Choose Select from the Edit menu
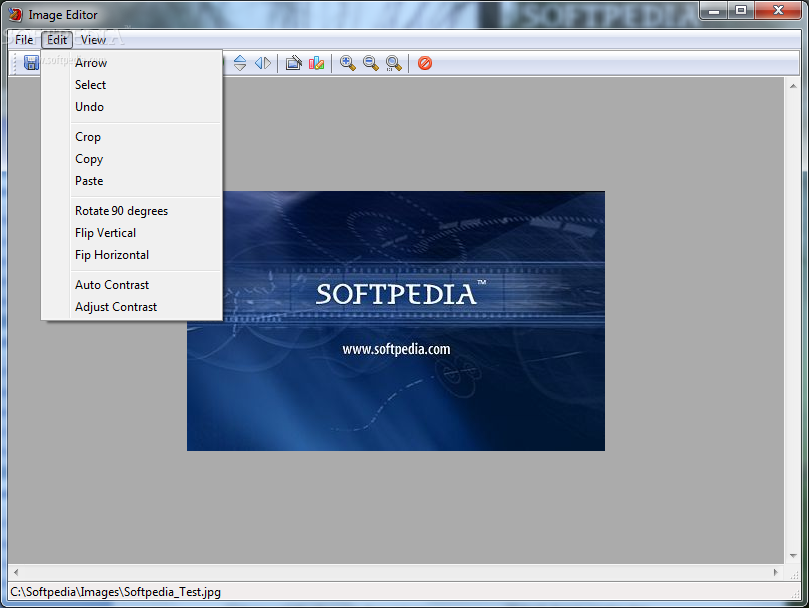Image resolution: width=809 pixels, height=608 pixels. [132, 85]
